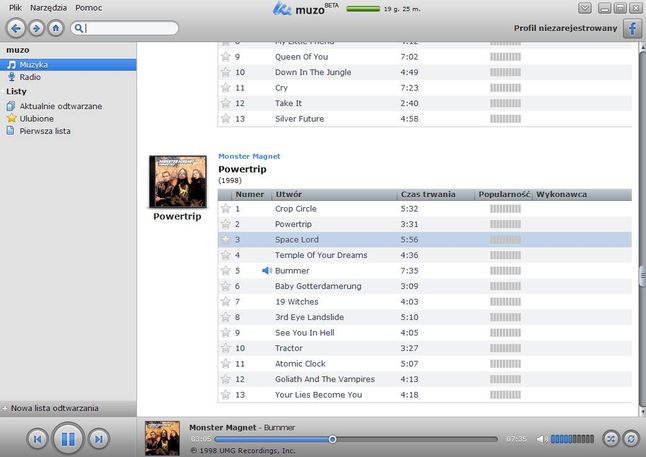
Task: Select Muzyka in the sidebar
Action: 68,65
